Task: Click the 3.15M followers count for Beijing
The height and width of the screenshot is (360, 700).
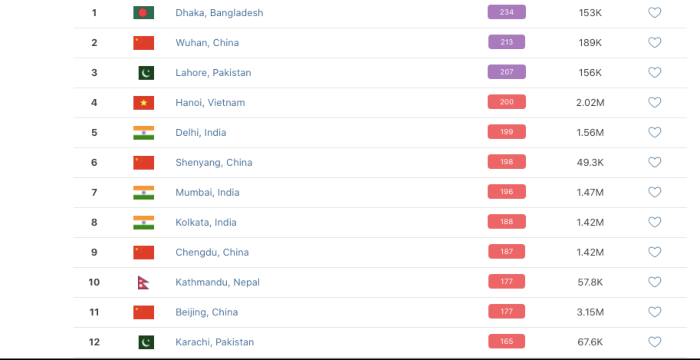Action: 590,312
